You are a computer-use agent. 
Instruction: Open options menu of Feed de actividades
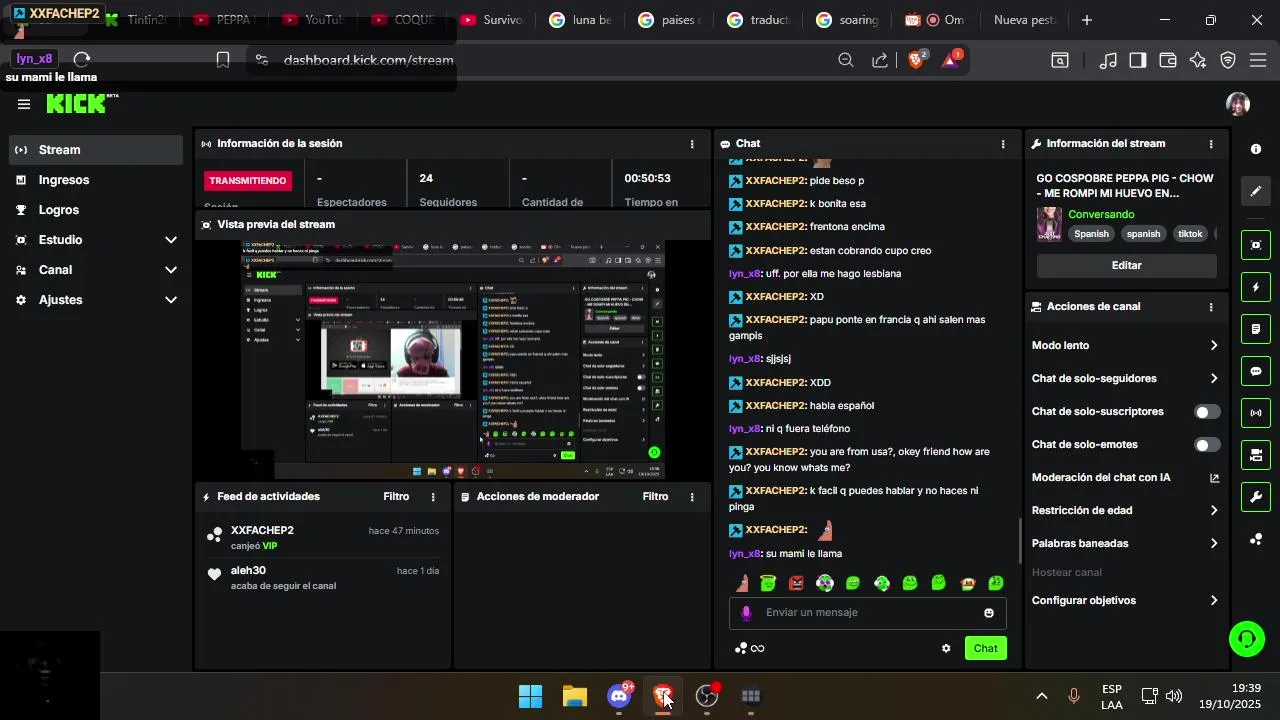tap(433, 497)
